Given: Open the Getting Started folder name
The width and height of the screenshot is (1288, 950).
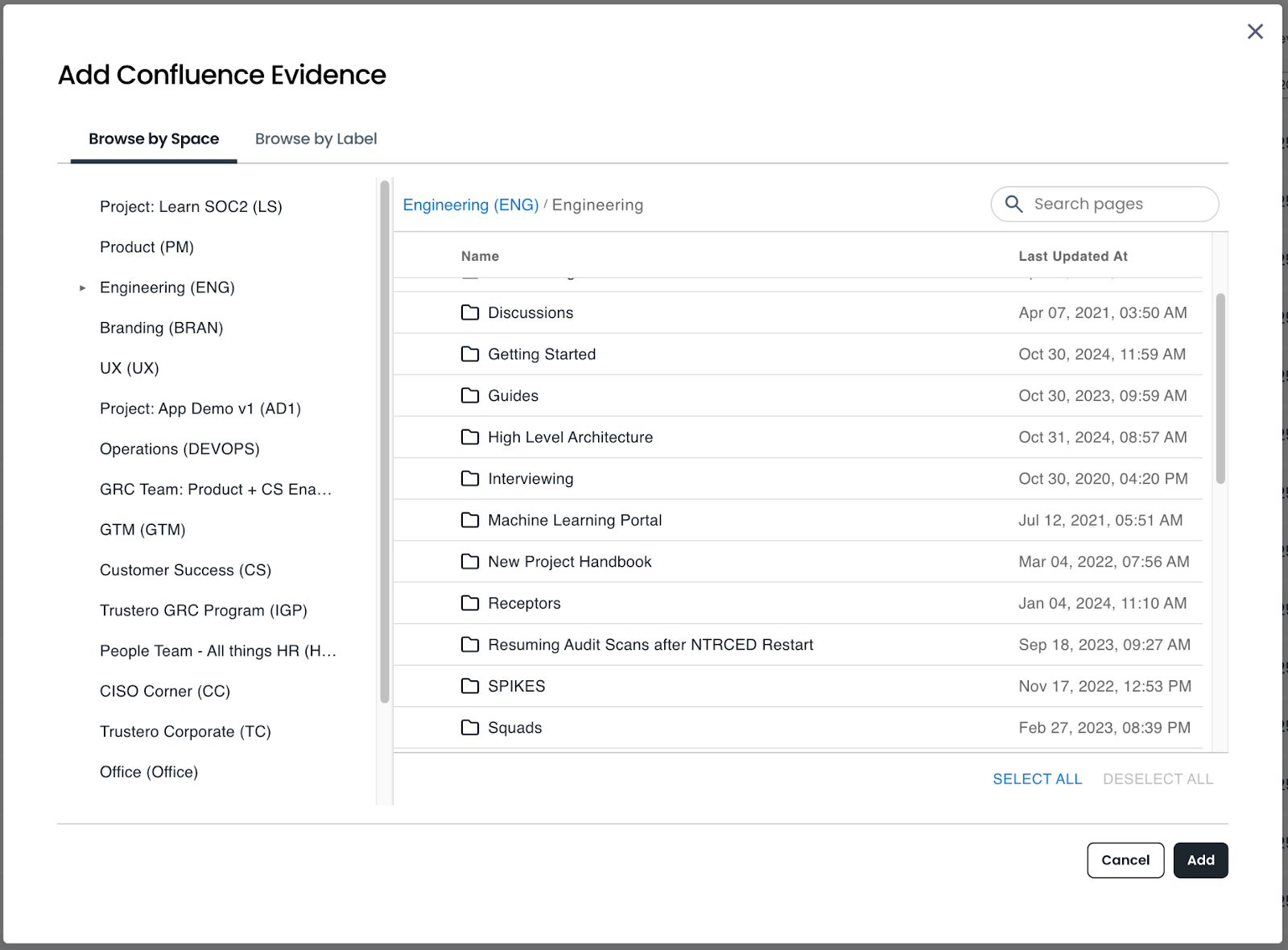Looking at the screenshot, I should 542,354.
